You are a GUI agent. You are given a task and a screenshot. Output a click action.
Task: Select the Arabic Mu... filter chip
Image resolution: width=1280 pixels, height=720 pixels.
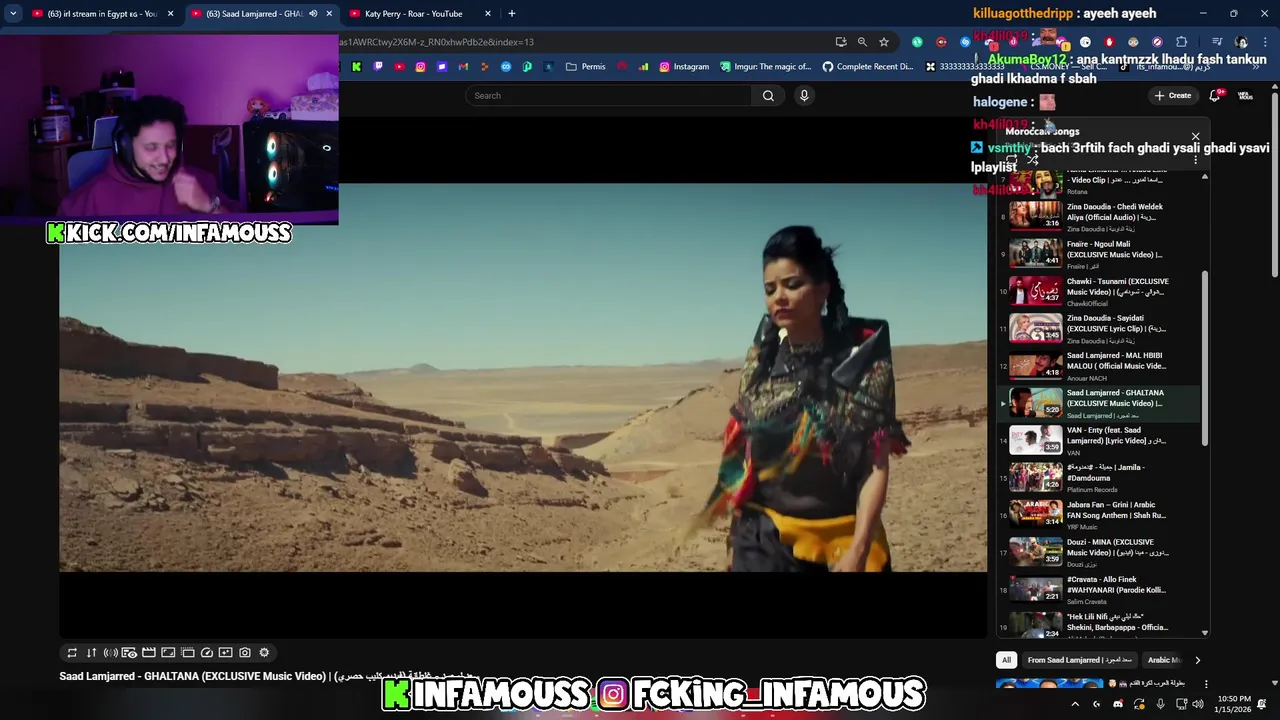[x=1163, y=660]
